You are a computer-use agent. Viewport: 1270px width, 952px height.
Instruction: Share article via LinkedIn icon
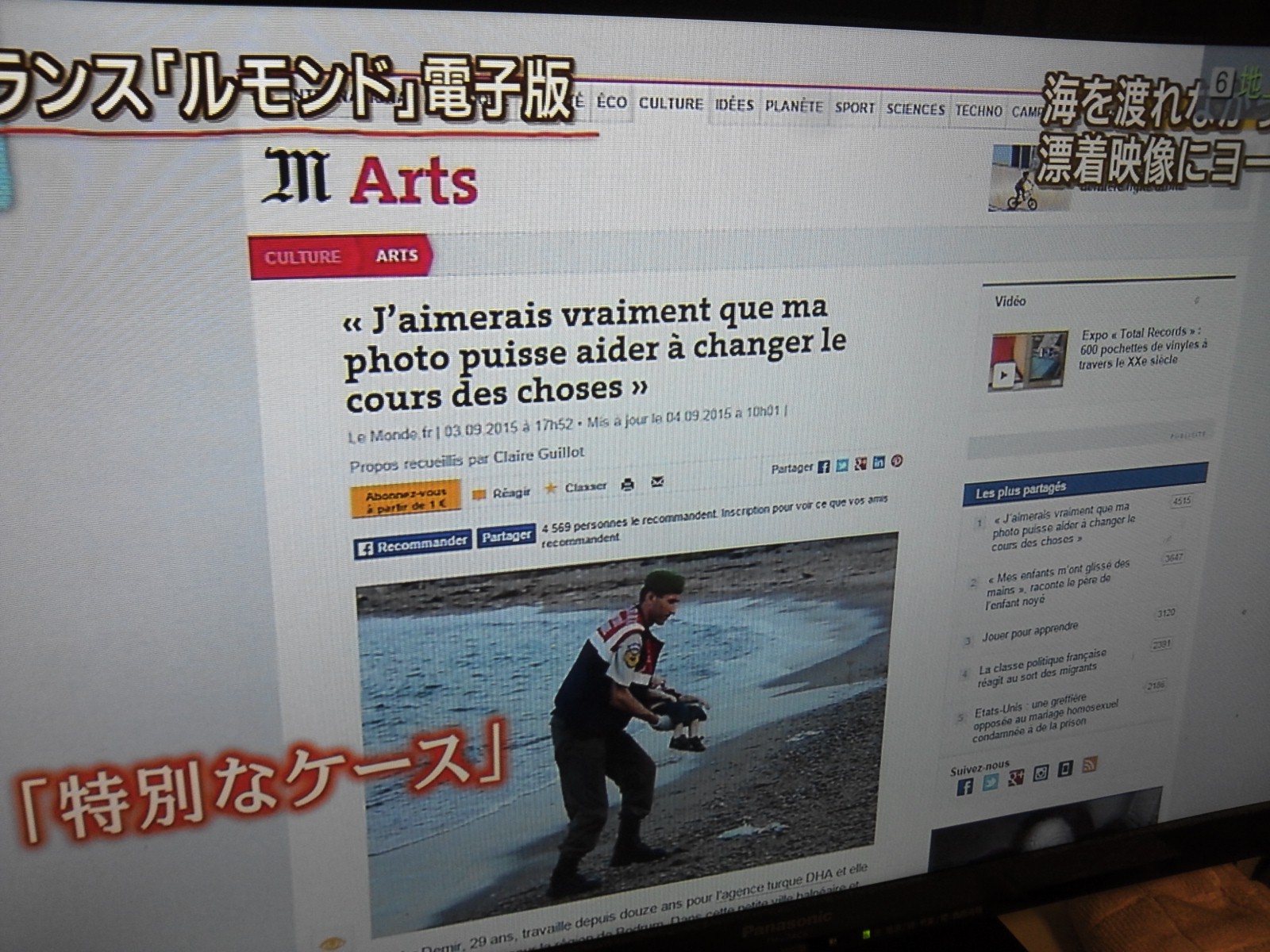pyautogui.click(x=879, y=463)
